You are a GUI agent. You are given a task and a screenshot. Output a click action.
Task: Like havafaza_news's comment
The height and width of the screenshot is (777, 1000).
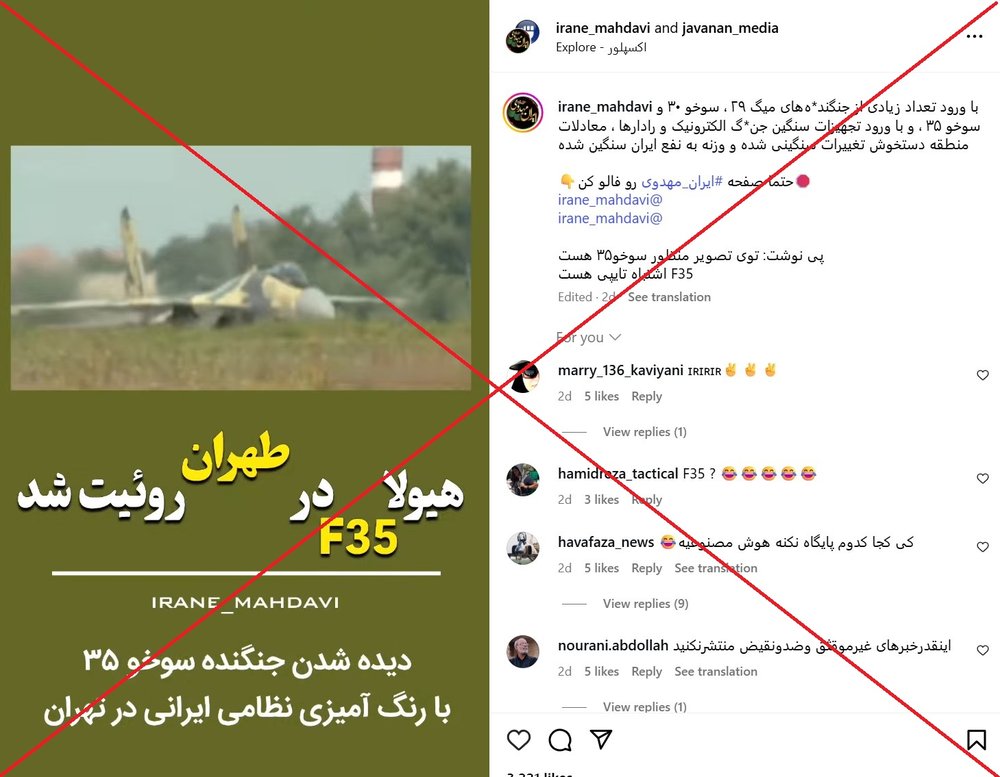[x=983, y=547]
